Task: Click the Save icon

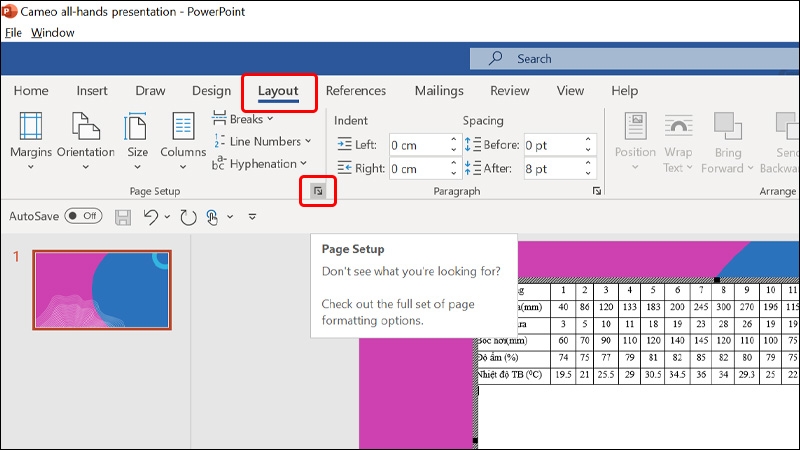Action: (x=122, y=217)
